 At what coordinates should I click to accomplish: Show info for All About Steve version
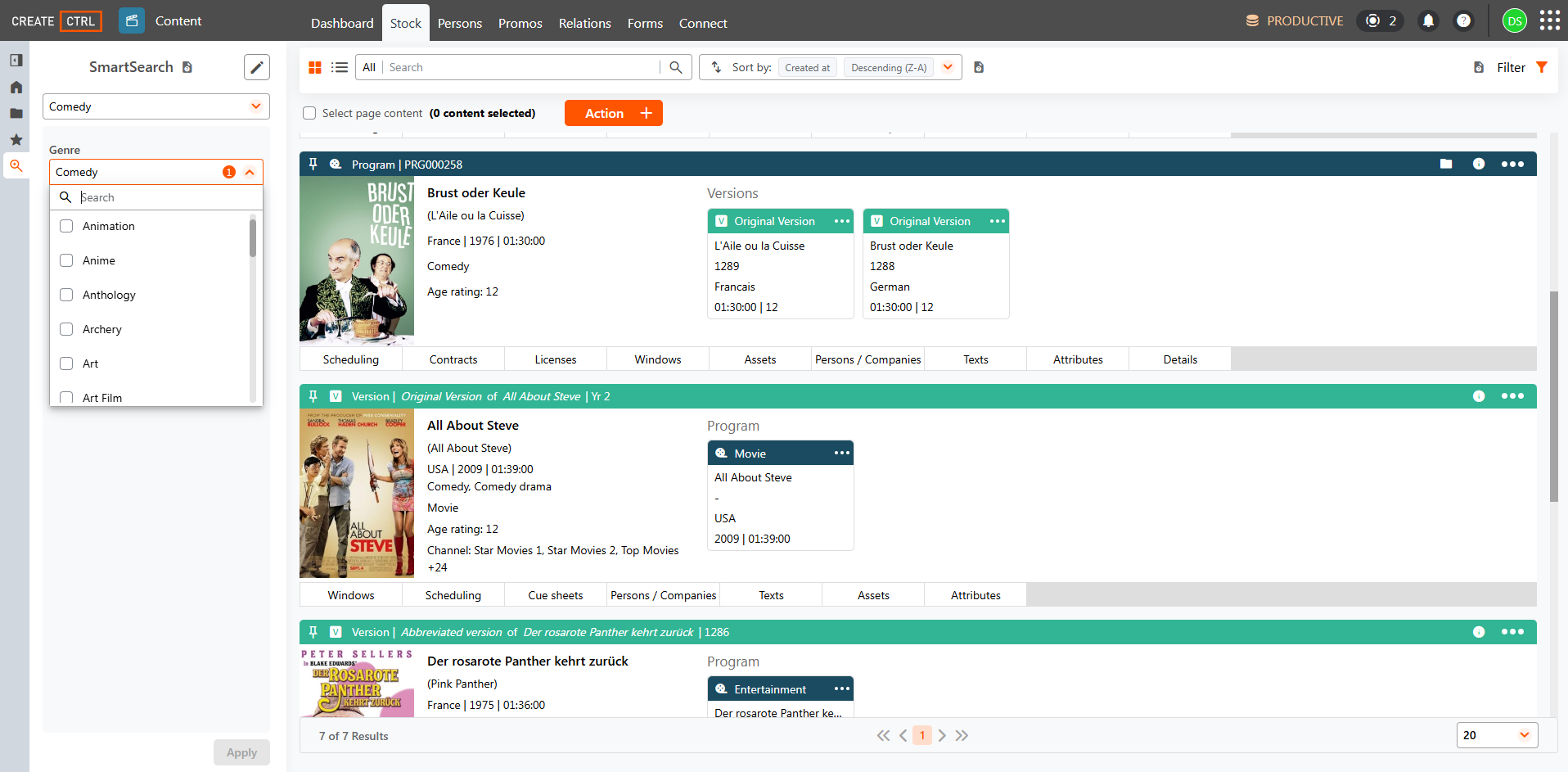click(x=1479, y=396)
